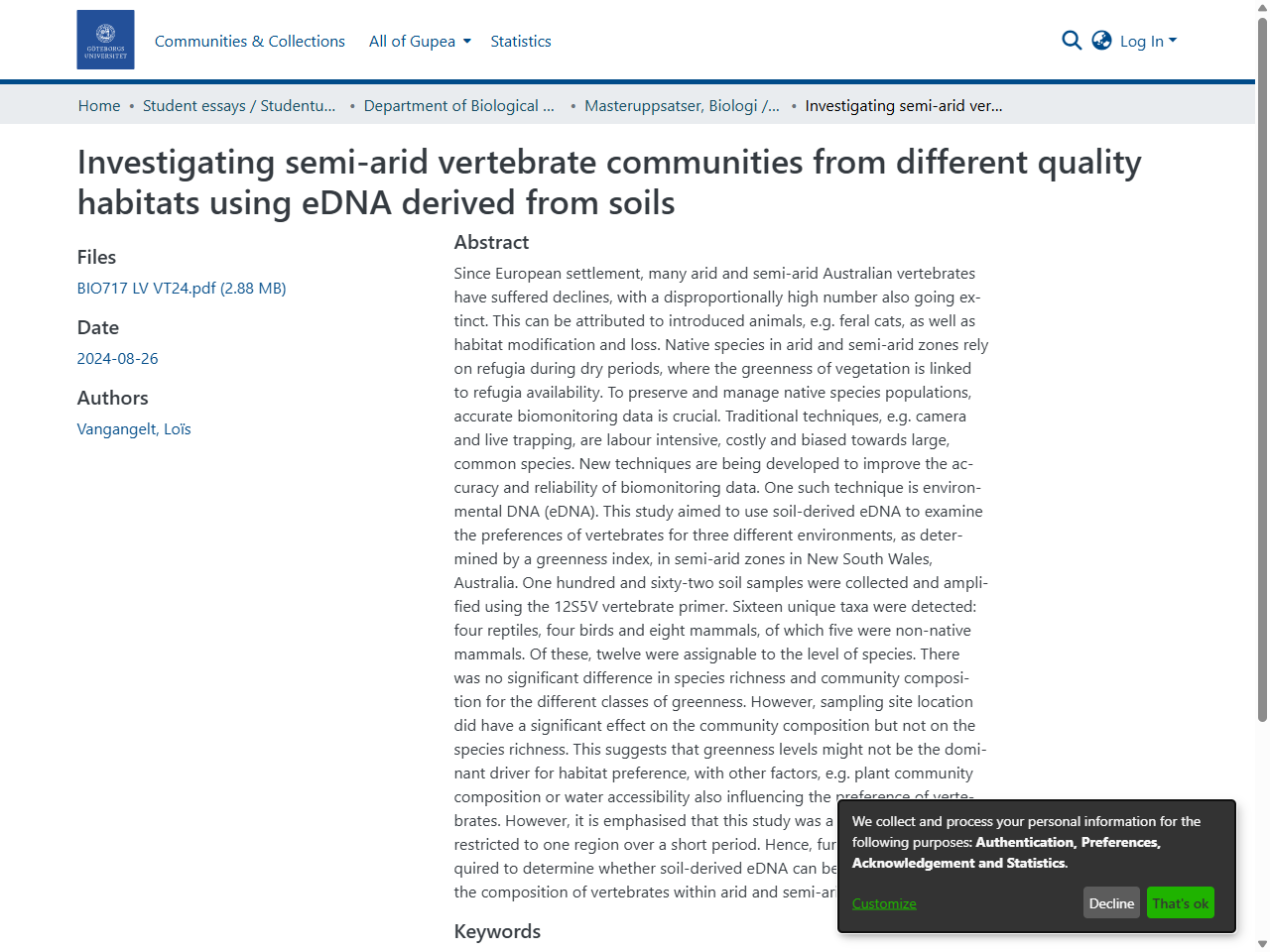This screenshot has height=952, width=1270.
Task: Click the Investigating semi-arid breadcrumb entry
Action: [904, 105]
